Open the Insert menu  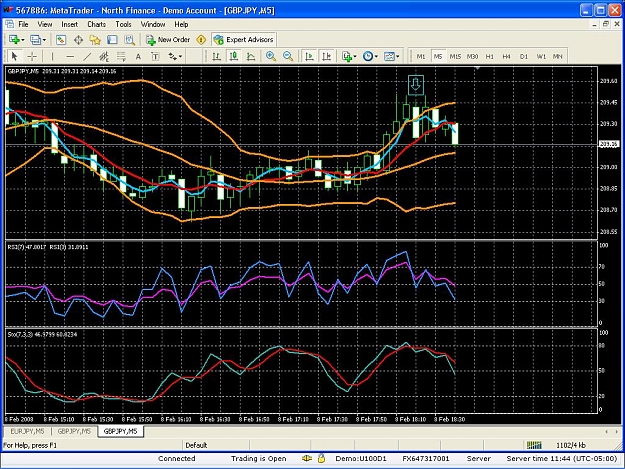tap(69, 24)
